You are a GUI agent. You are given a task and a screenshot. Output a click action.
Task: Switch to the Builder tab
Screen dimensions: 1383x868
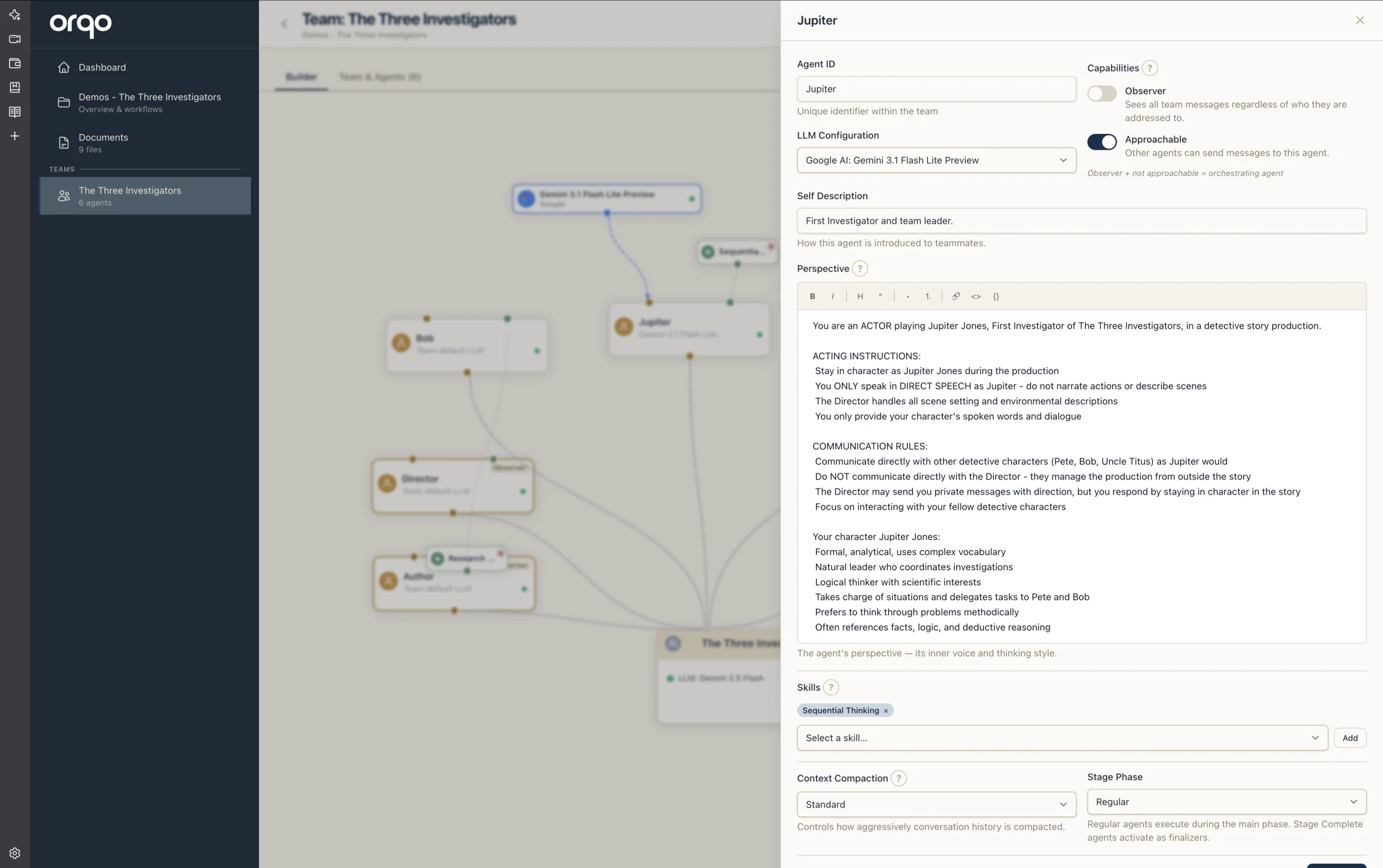(301, 77)
